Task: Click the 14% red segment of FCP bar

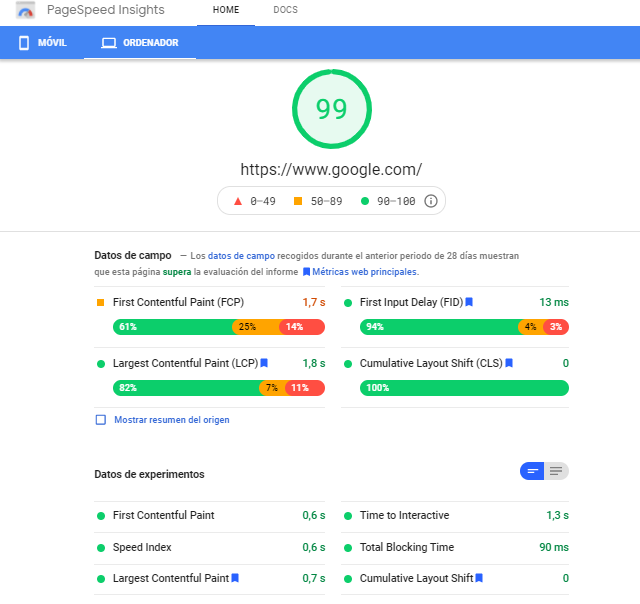Action: pyautogui.click(x=302, y=327)
